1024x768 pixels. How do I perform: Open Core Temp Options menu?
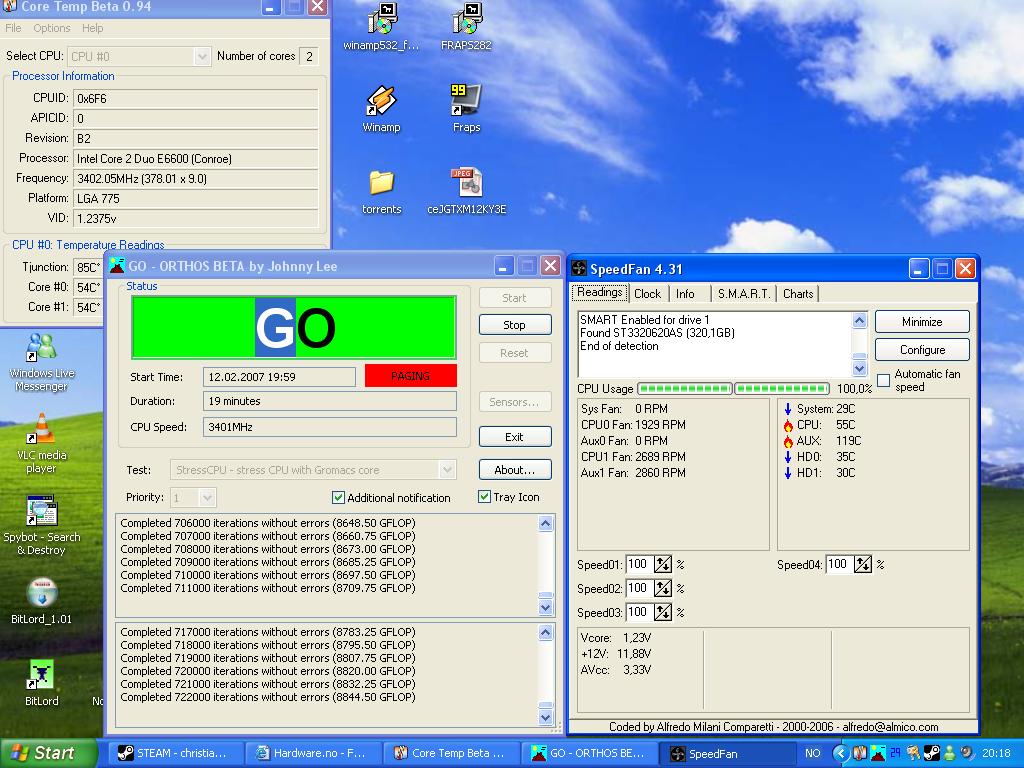tap(52, 28)
